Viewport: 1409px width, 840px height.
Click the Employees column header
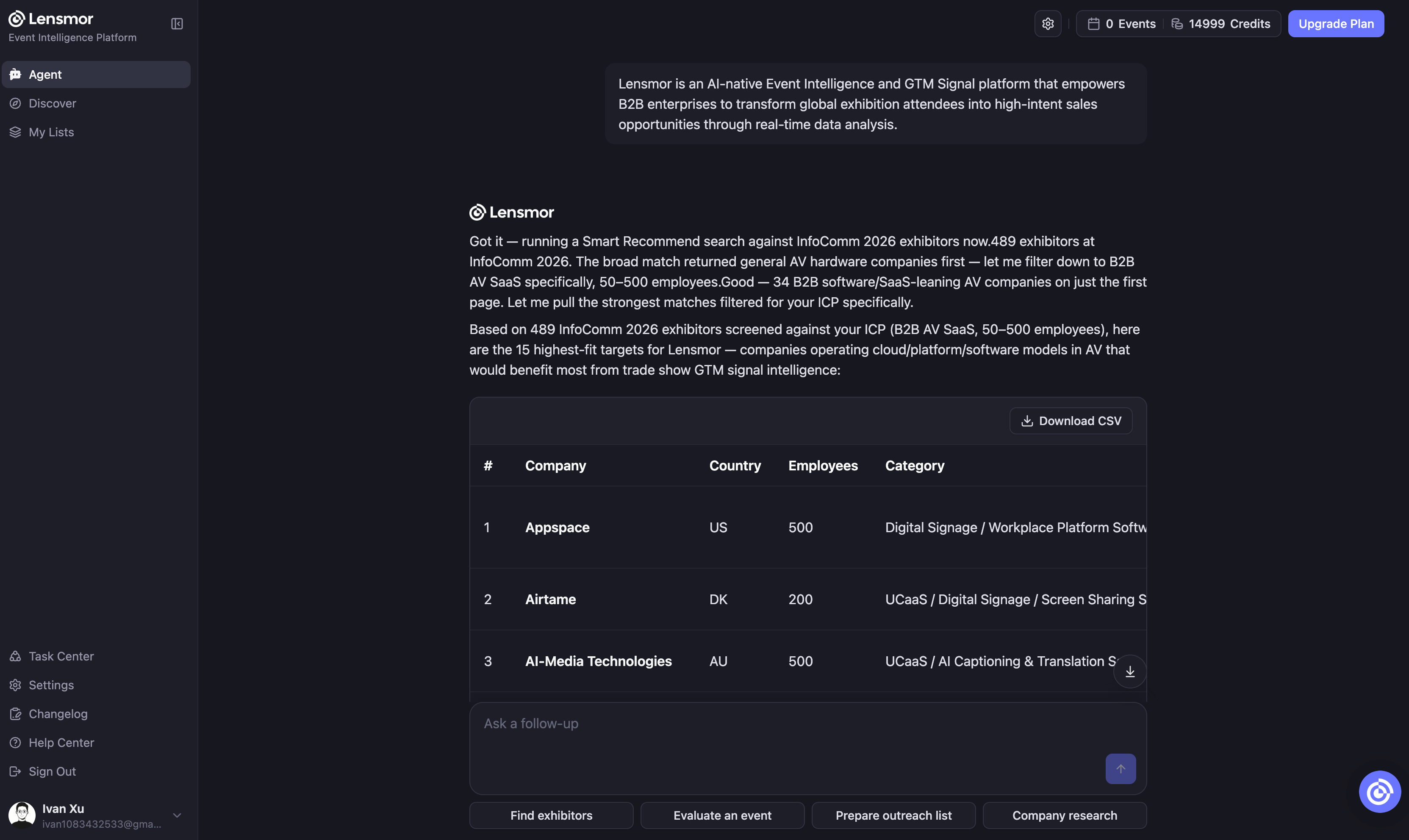point(823,465)
